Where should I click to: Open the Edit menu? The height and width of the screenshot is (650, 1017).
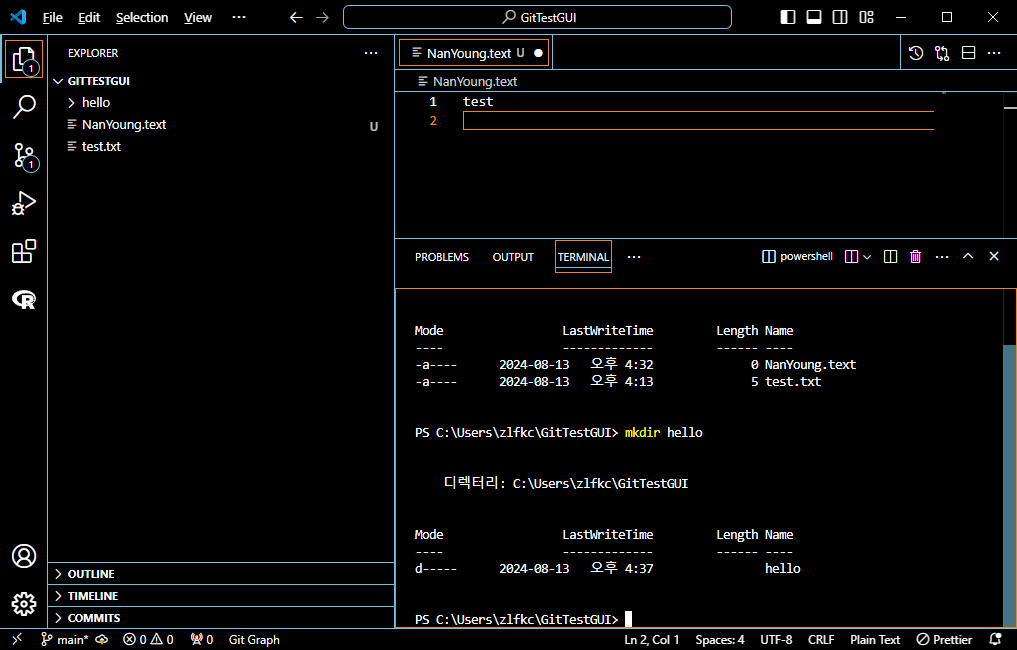(x=89, y=18)
